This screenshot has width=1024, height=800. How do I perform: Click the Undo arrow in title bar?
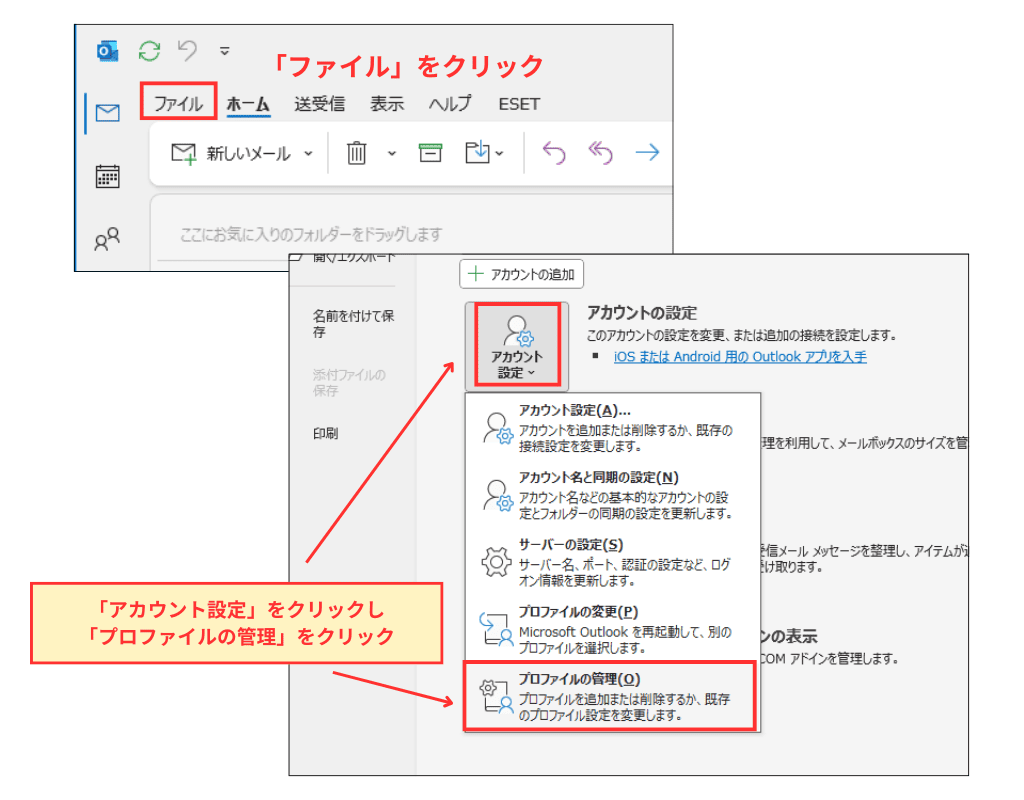(x=187, y=50)
